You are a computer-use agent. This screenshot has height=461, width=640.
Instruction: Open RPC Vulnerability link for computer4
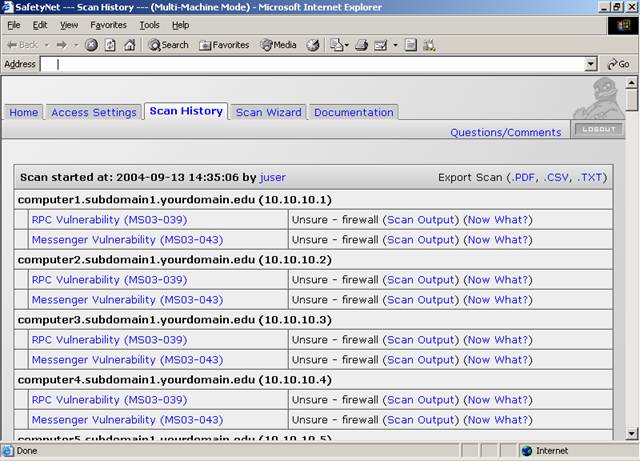pos(109,400)
